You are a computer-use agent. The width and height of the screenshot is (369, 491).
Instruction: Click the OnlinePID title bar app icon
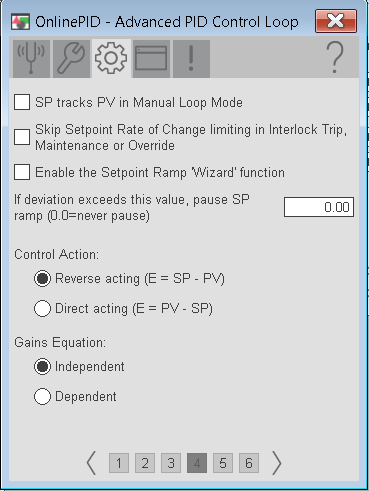pos(20,22)
